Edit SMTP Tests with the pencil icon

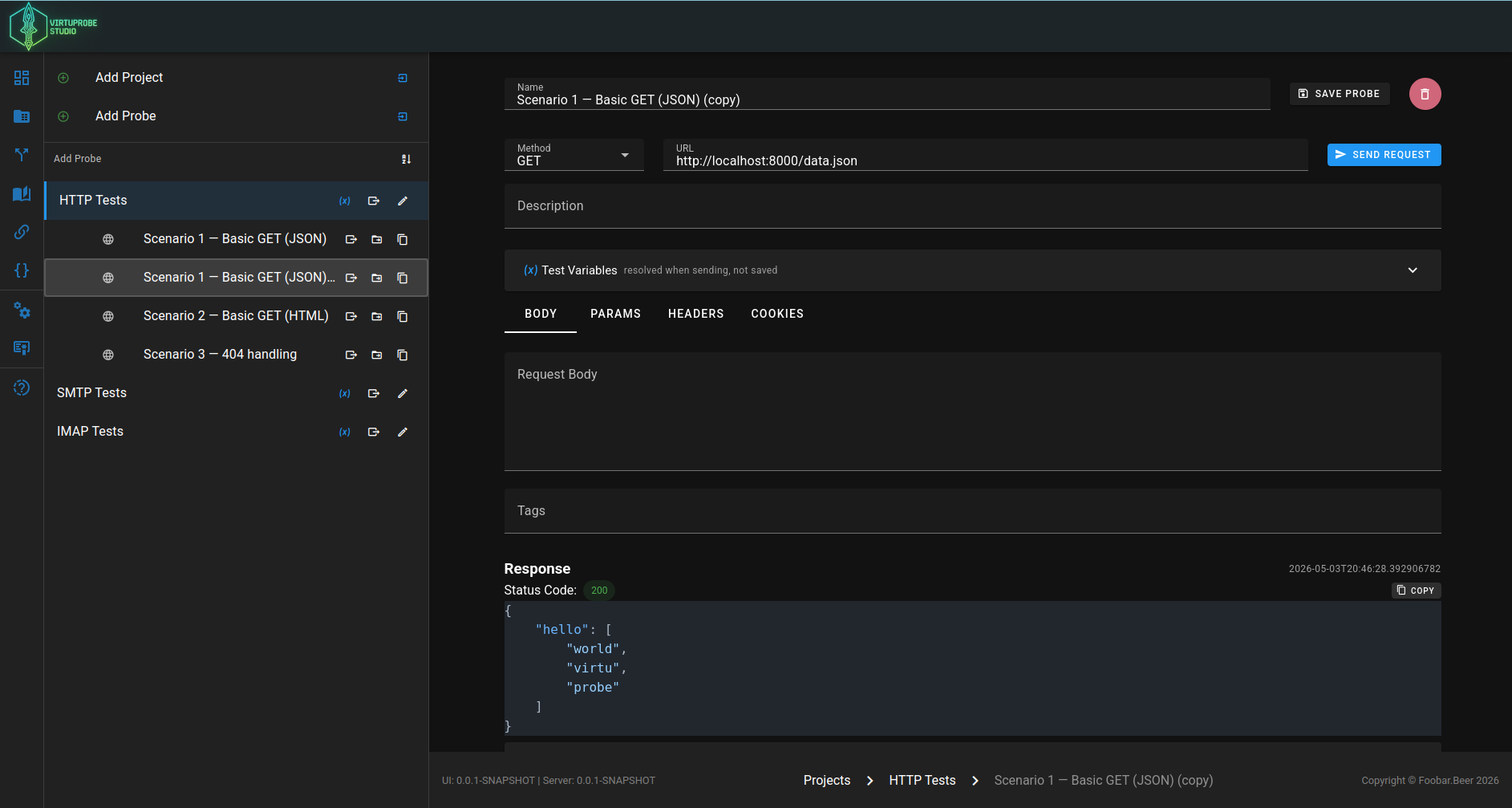[x=403, y=393]
